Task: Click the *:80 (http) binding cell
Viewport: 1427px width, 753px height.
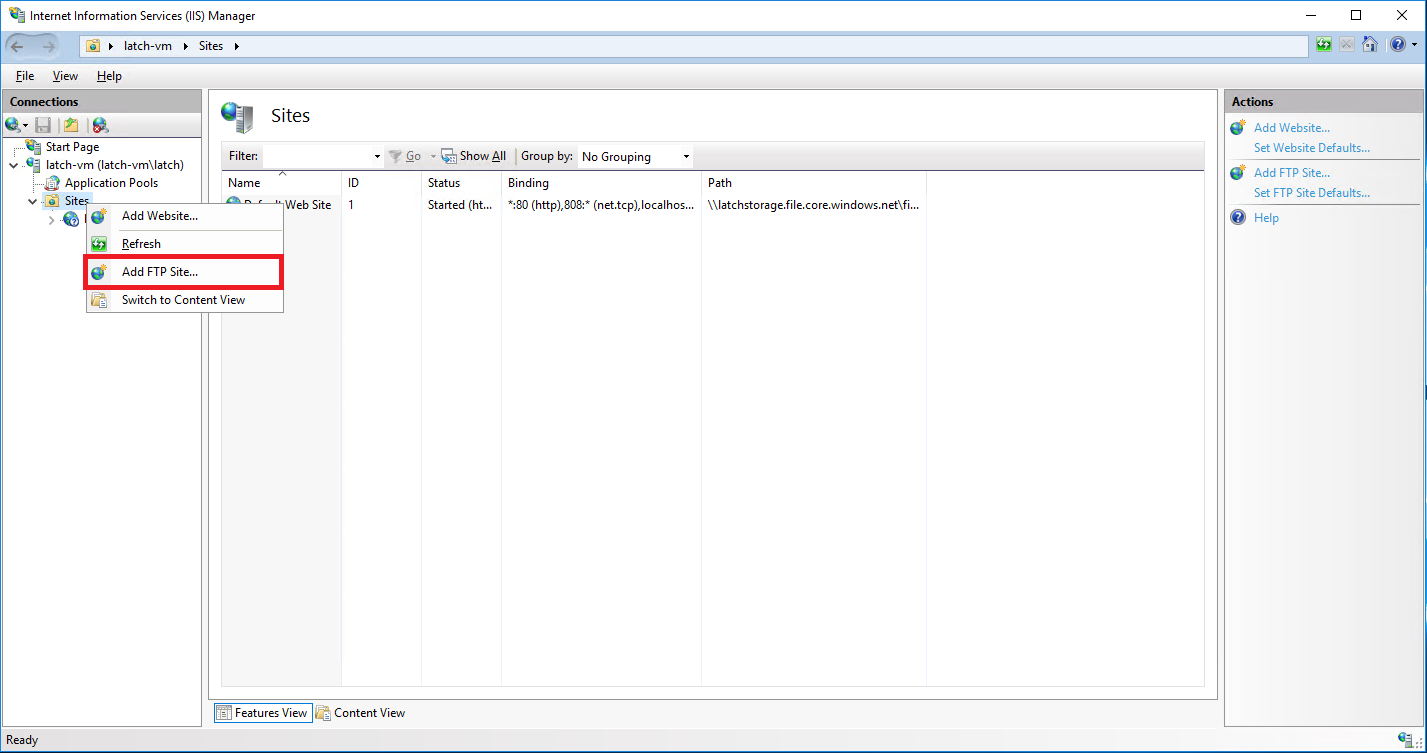Action: point(600,205)
